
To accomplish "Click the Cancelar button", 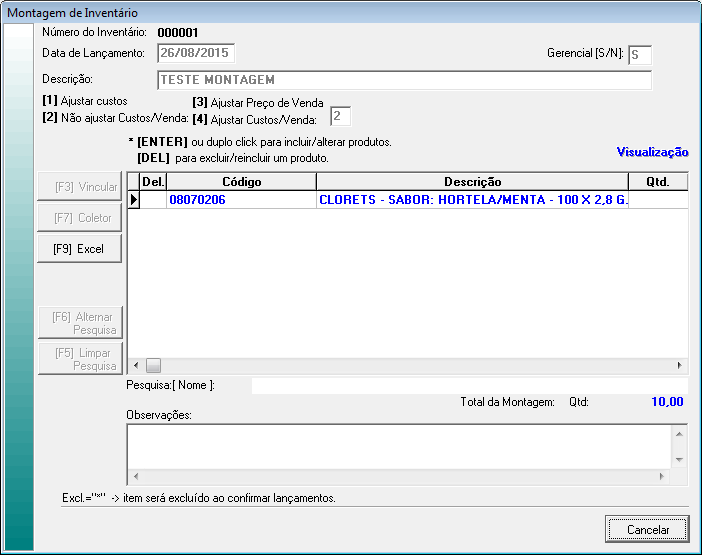I will pyautogui.click(x=647, y=529).
